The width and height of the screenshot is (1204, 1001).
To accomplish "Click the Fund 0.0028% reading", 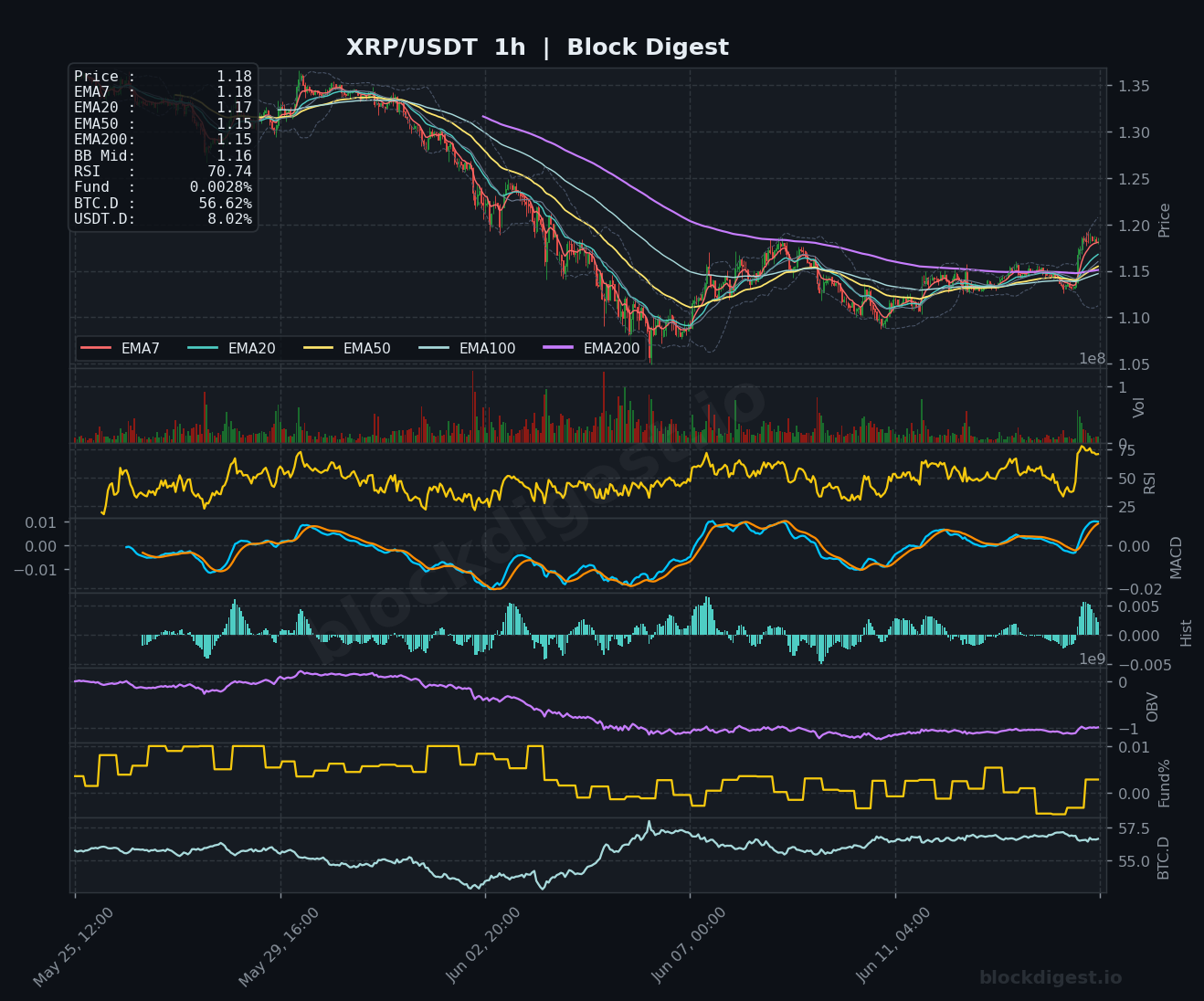I will point(163,187).
